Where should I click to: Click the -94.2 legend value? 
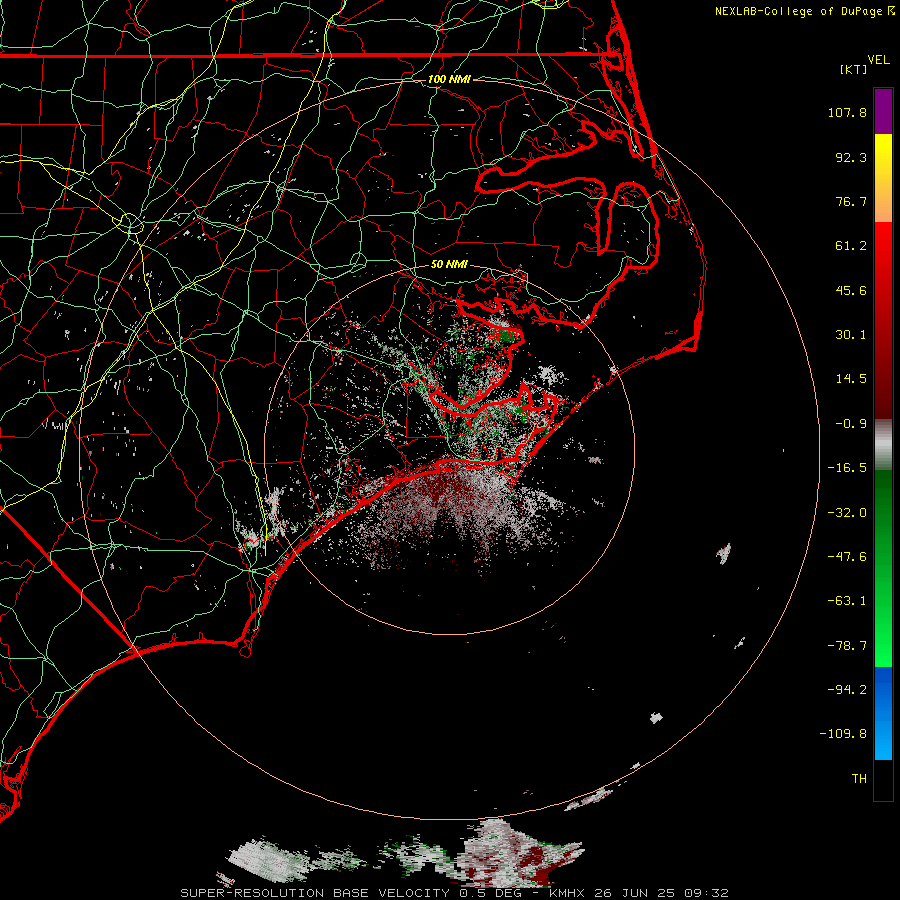[847, 689]
